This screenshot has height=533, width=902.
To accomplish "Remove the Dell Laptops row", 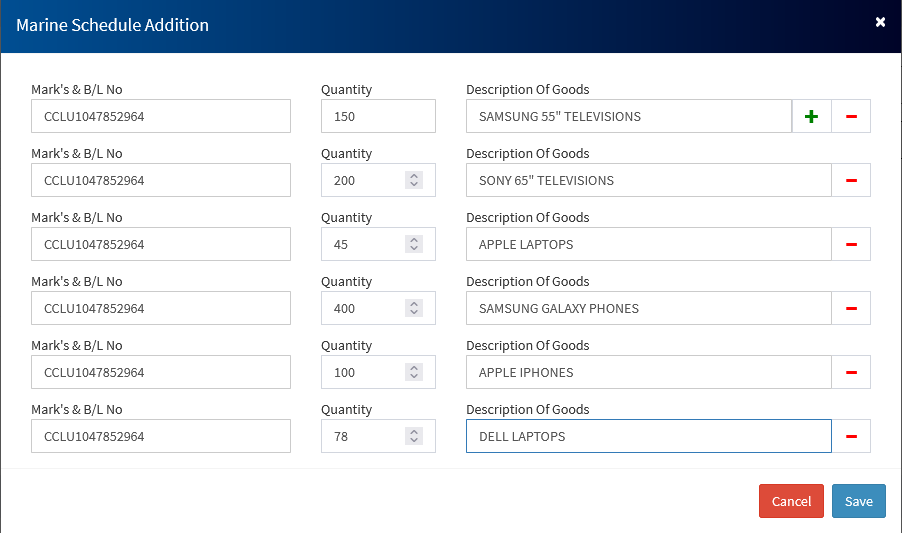I will 851,437.
